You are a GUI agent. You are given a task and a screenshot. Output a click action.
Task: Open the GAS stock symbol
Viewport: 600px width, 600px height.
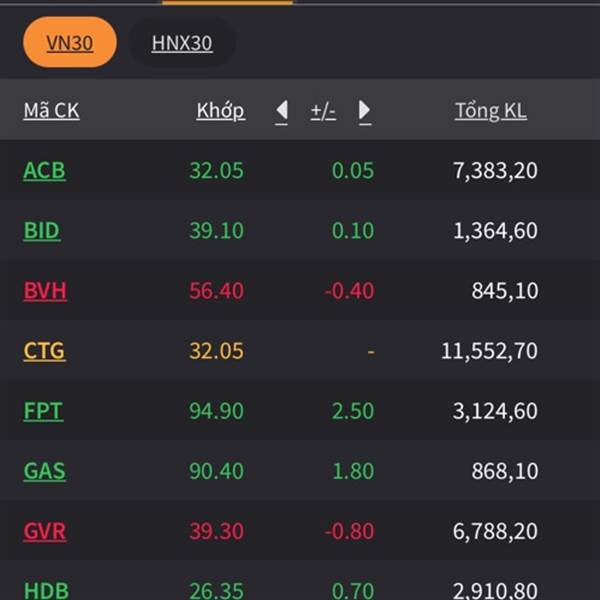[44, 471]
